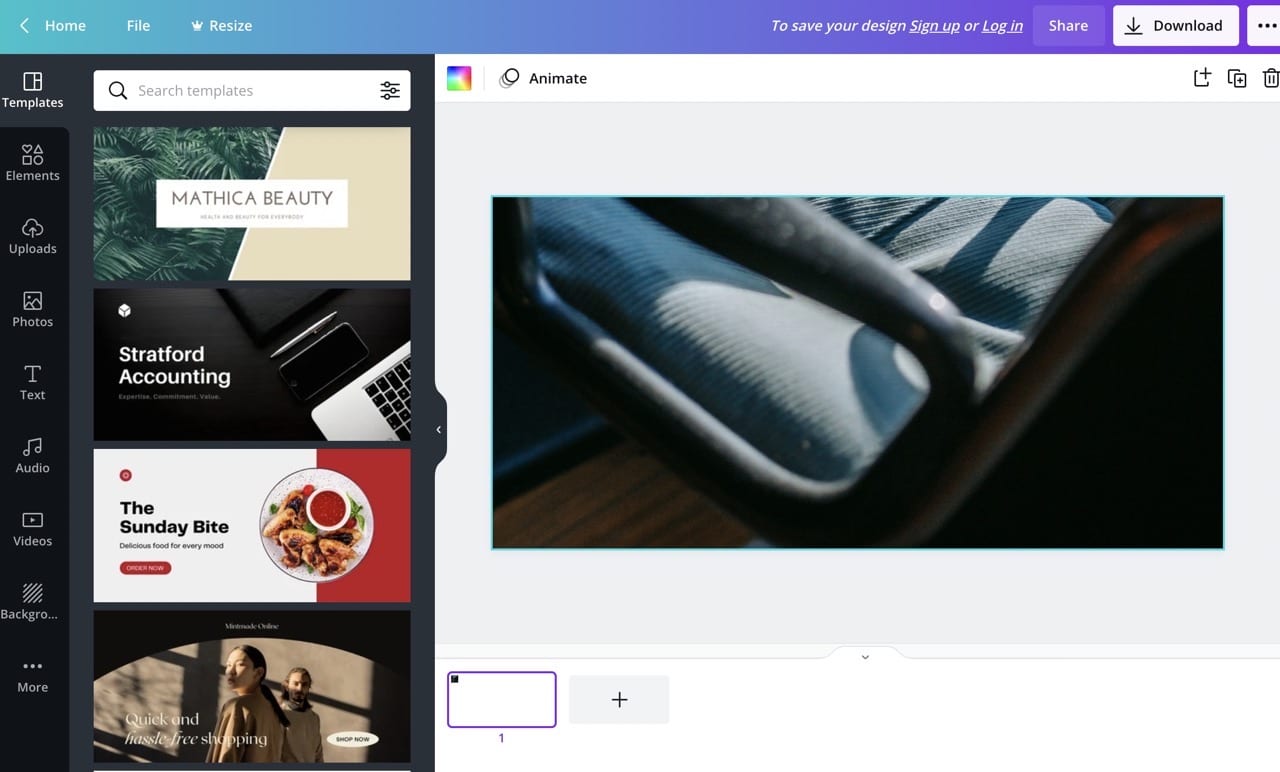Screen dimensions: 1280x772
Task: Focus the Search templates field
Action: point(252,91)
